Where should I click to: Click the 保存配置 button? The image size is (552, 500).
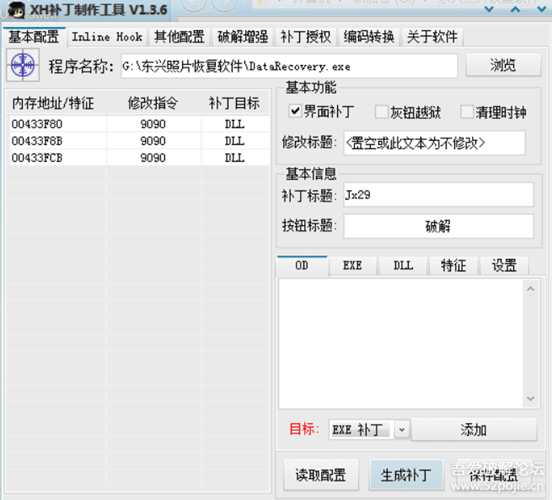(x=494, y=475)
